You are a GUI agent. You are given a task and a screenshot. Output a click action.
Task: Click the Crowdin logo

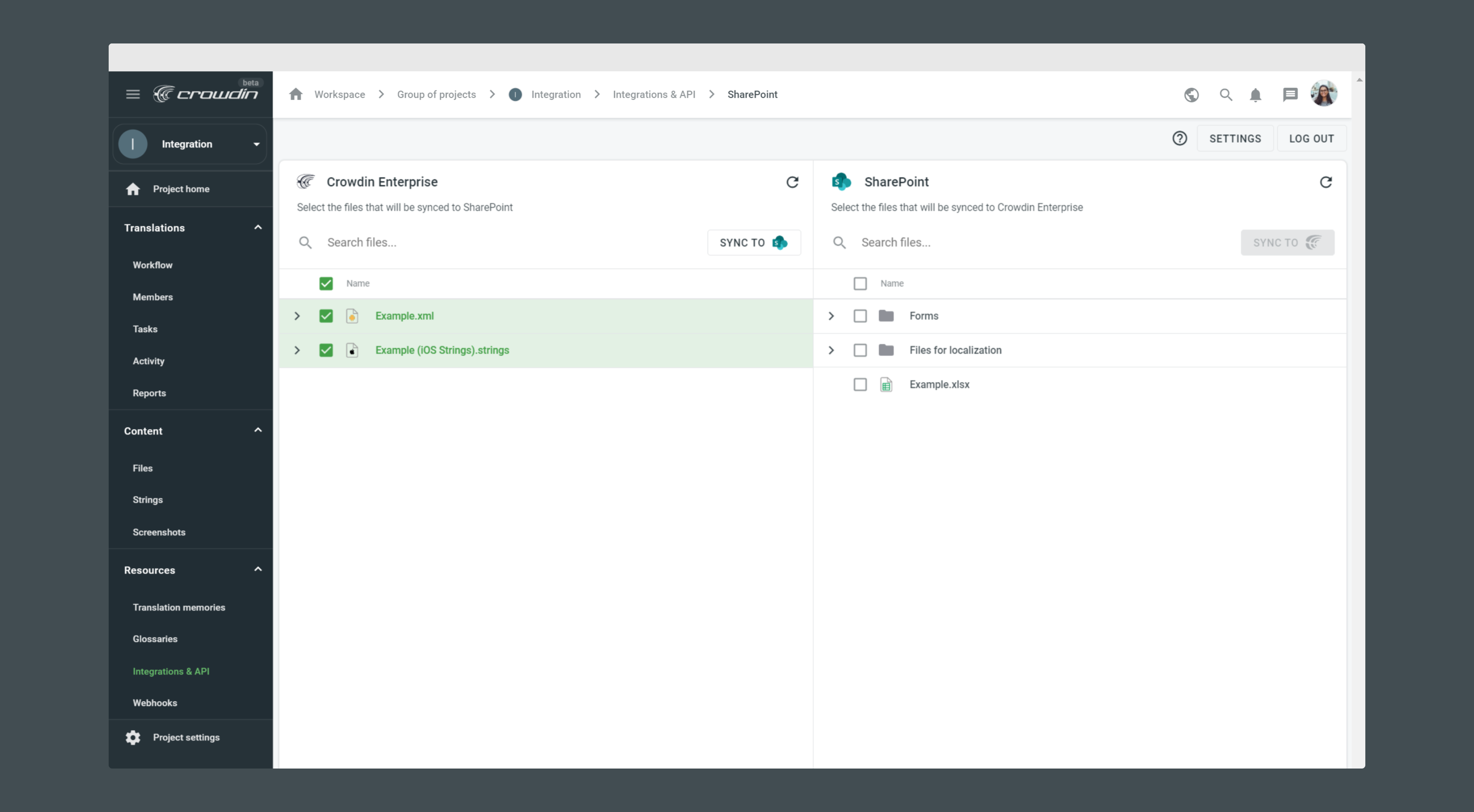[x=206, y=93]
